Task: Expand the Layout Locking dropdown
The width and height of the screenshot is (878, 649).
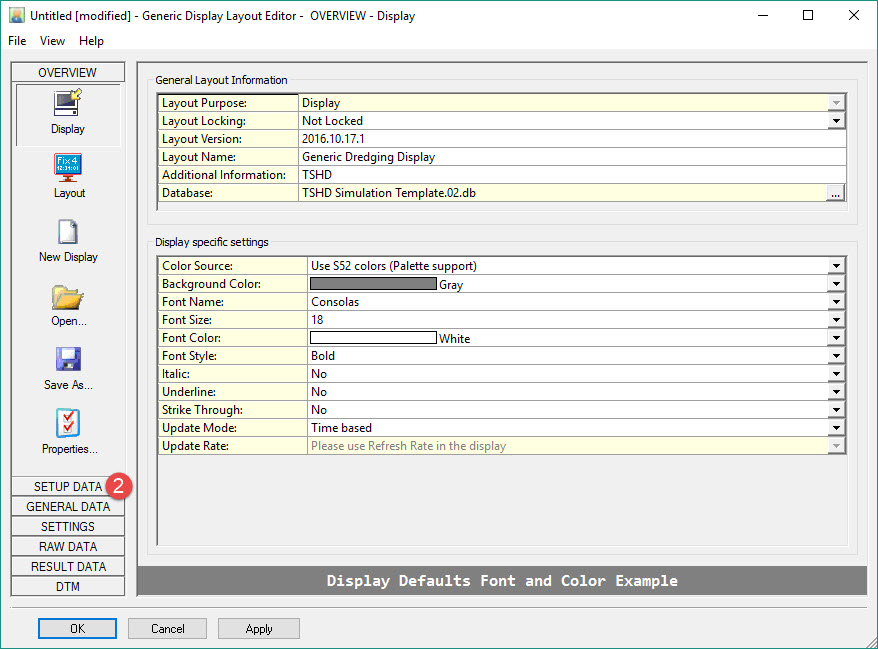Action: 836,121
